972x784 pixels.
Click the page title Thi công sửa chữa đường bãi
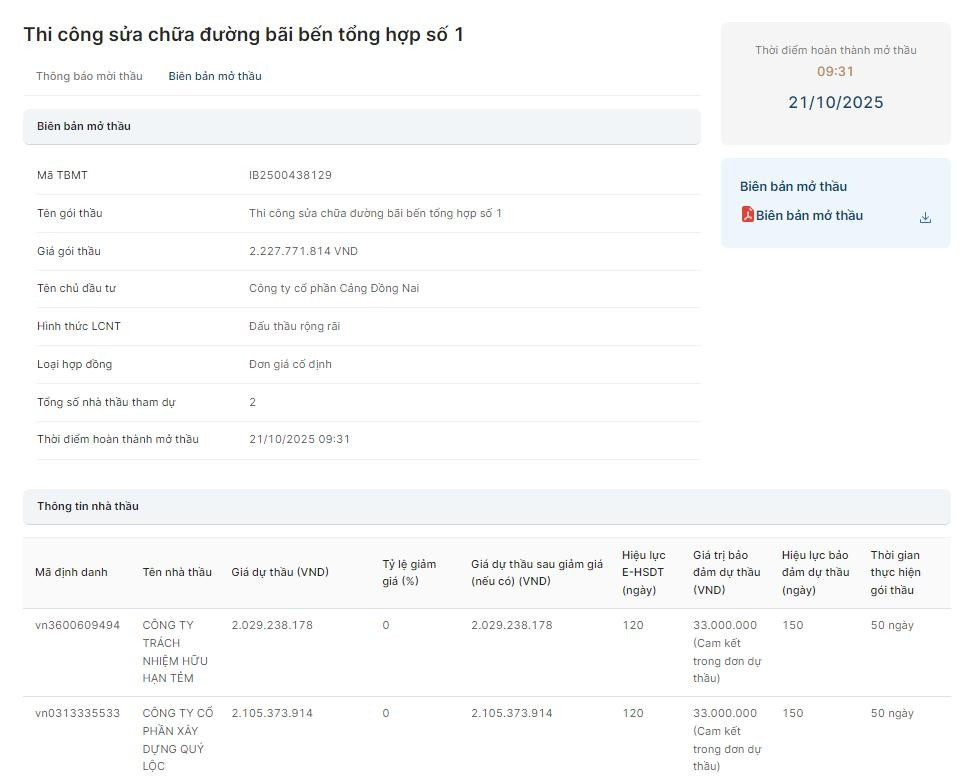pos(243,35)
